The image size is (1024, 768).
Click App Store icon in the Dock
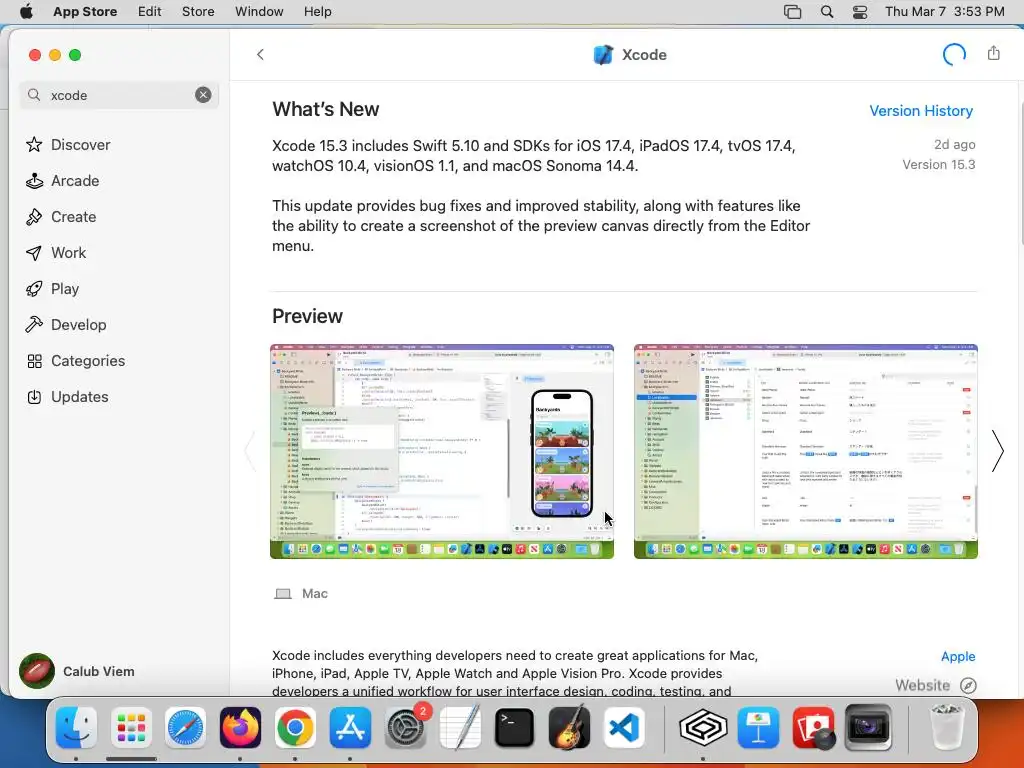pos(350,728)
